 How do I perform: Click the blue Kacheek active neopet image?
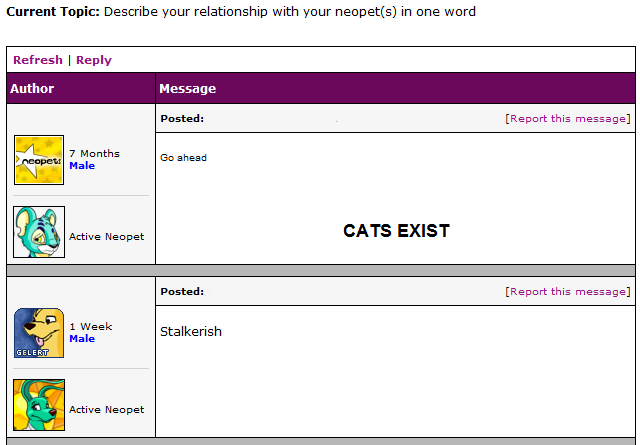point(39,232)
